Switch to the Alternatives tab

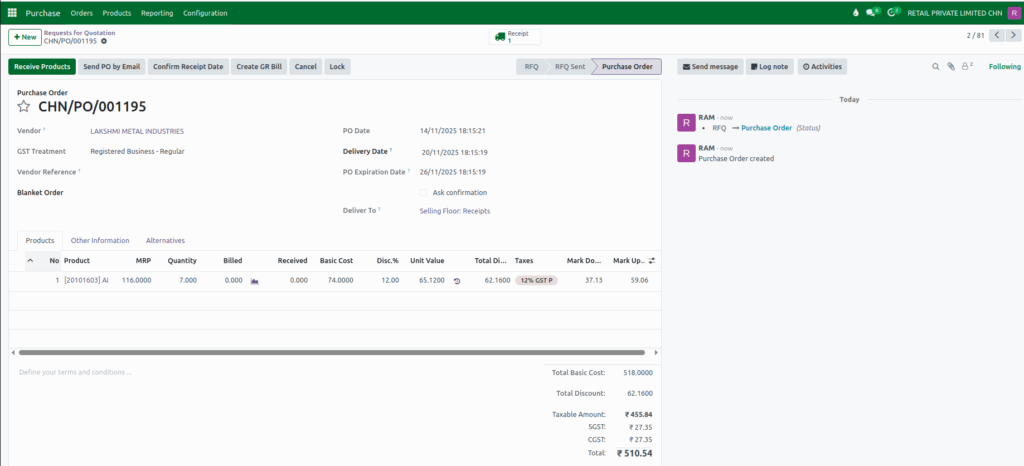[x=165, y=240]
